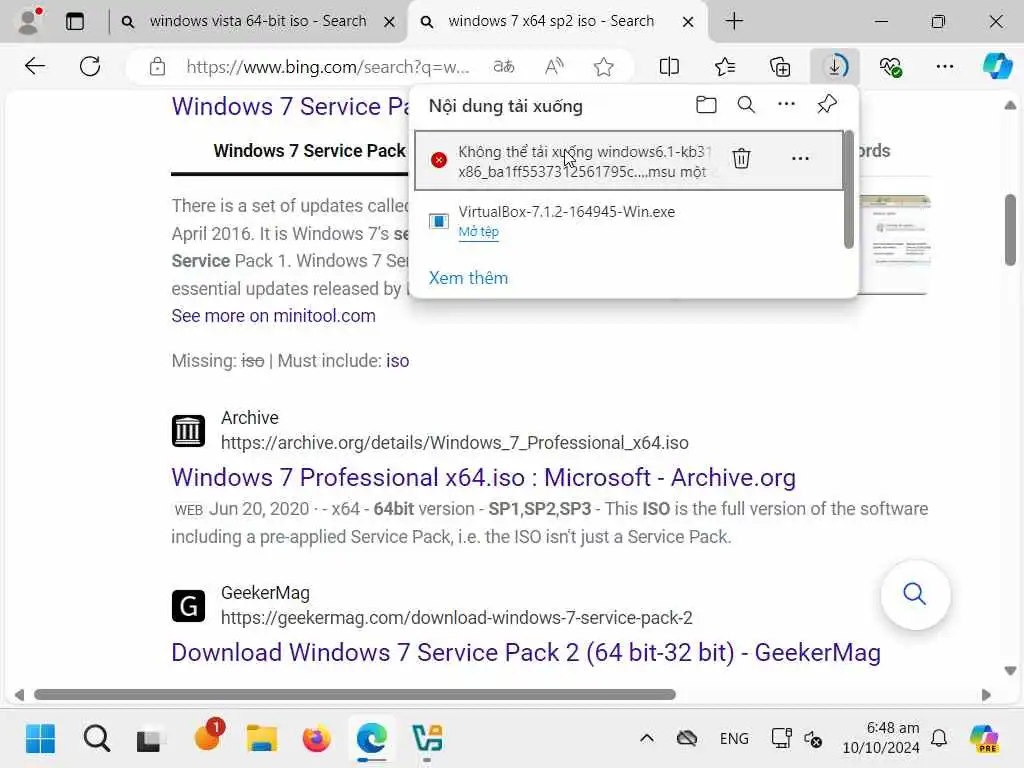Open the GeekerMag site icon
The width and height of the screenshot is (1024, 768).
(x=188, y=605)
